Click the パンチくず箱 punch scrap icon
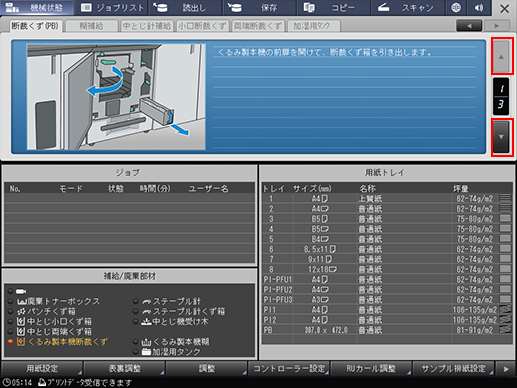The width and height of the screenshot is (517, 388). pos(21,312)
